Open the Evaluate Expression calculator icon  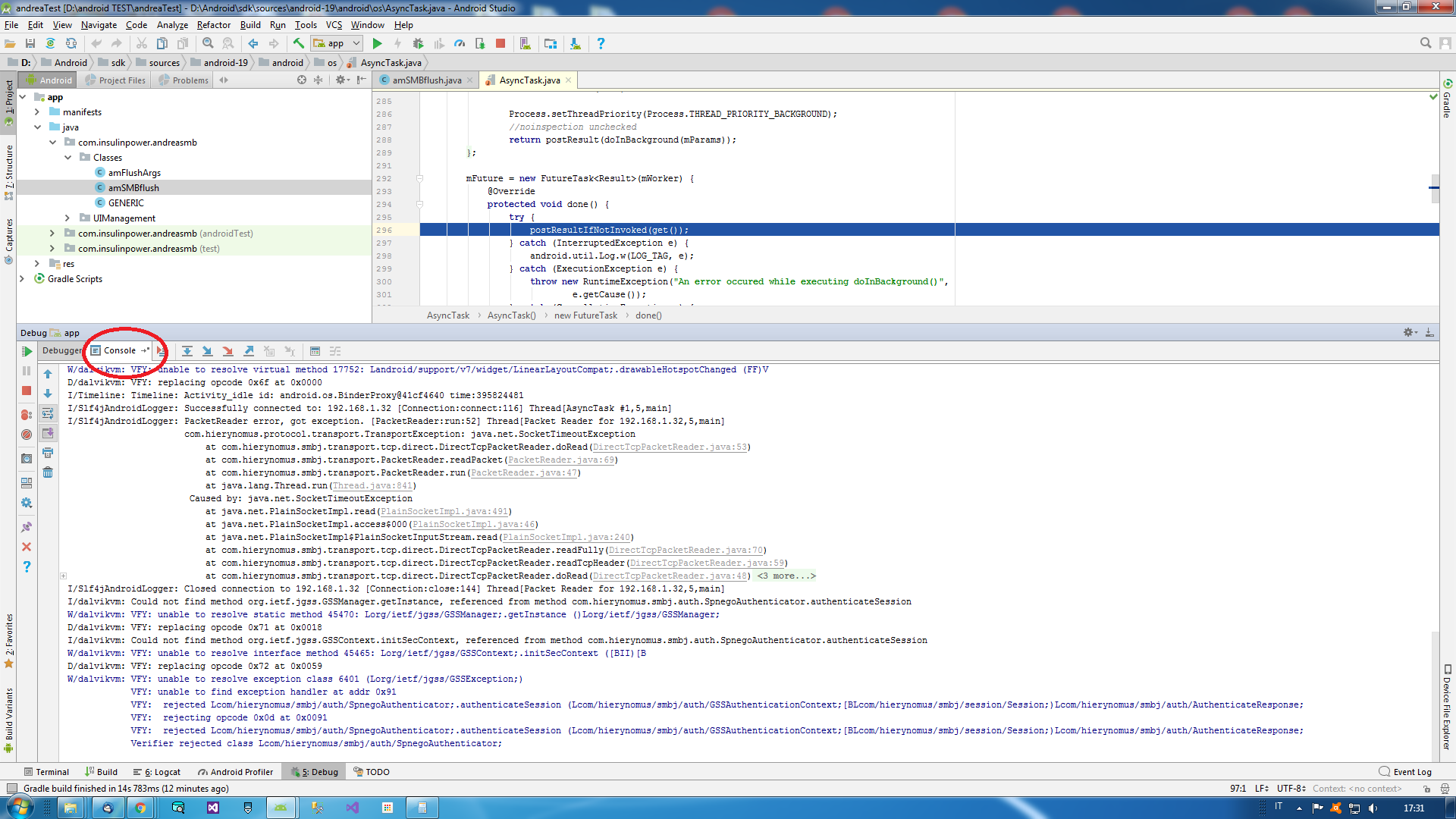315,350
